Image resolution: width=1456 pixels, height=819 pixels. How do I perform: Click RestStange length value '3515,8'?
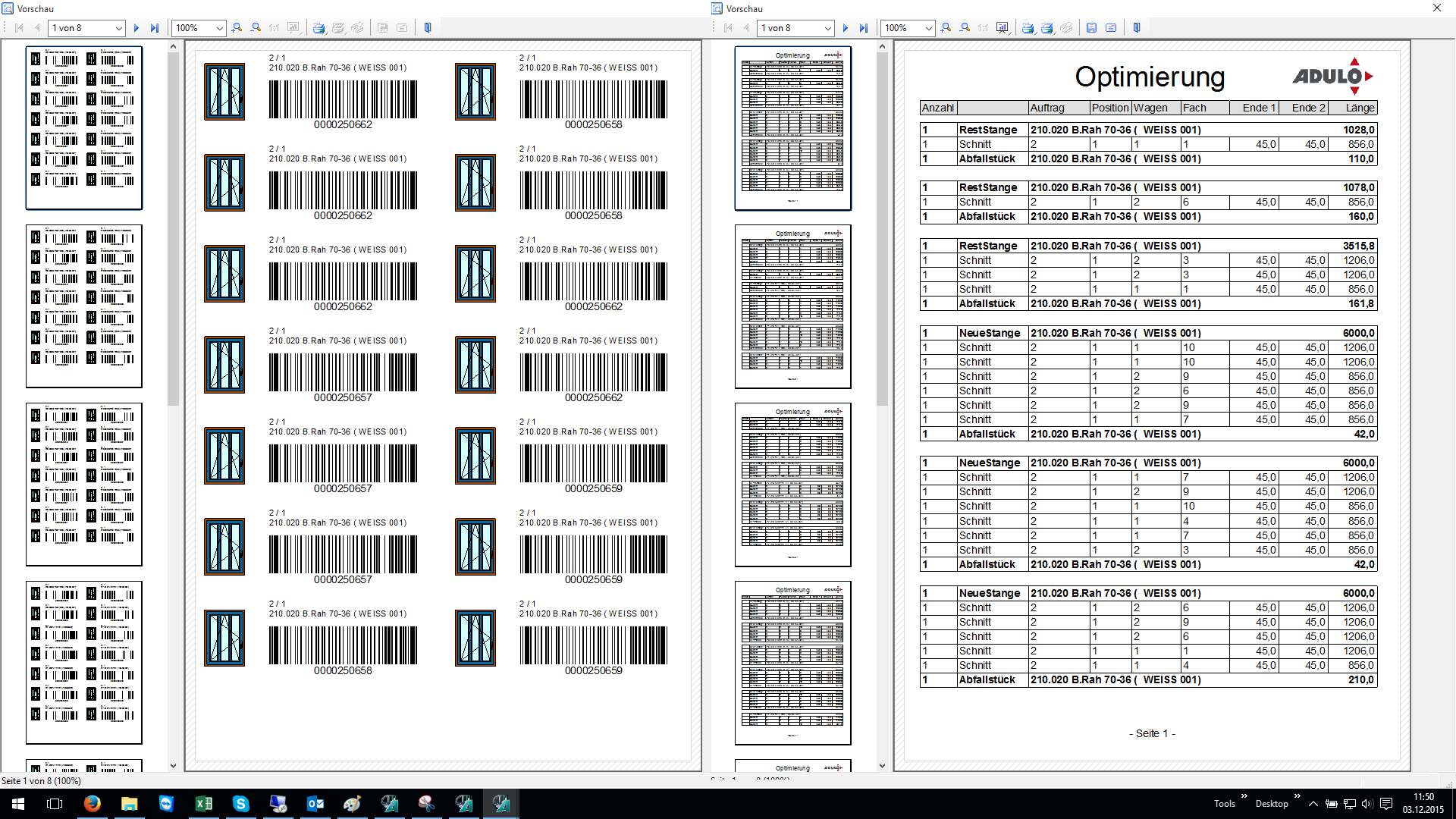1358,246
